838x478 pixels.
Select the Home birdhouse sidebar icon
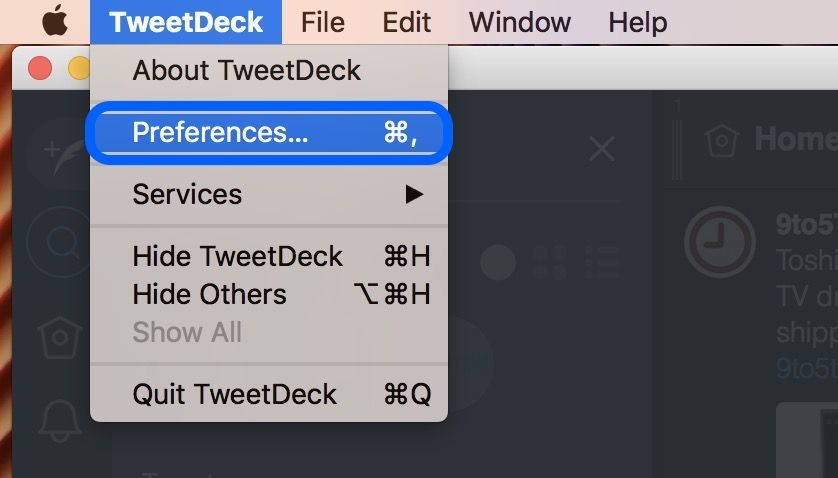coord(60,338)
